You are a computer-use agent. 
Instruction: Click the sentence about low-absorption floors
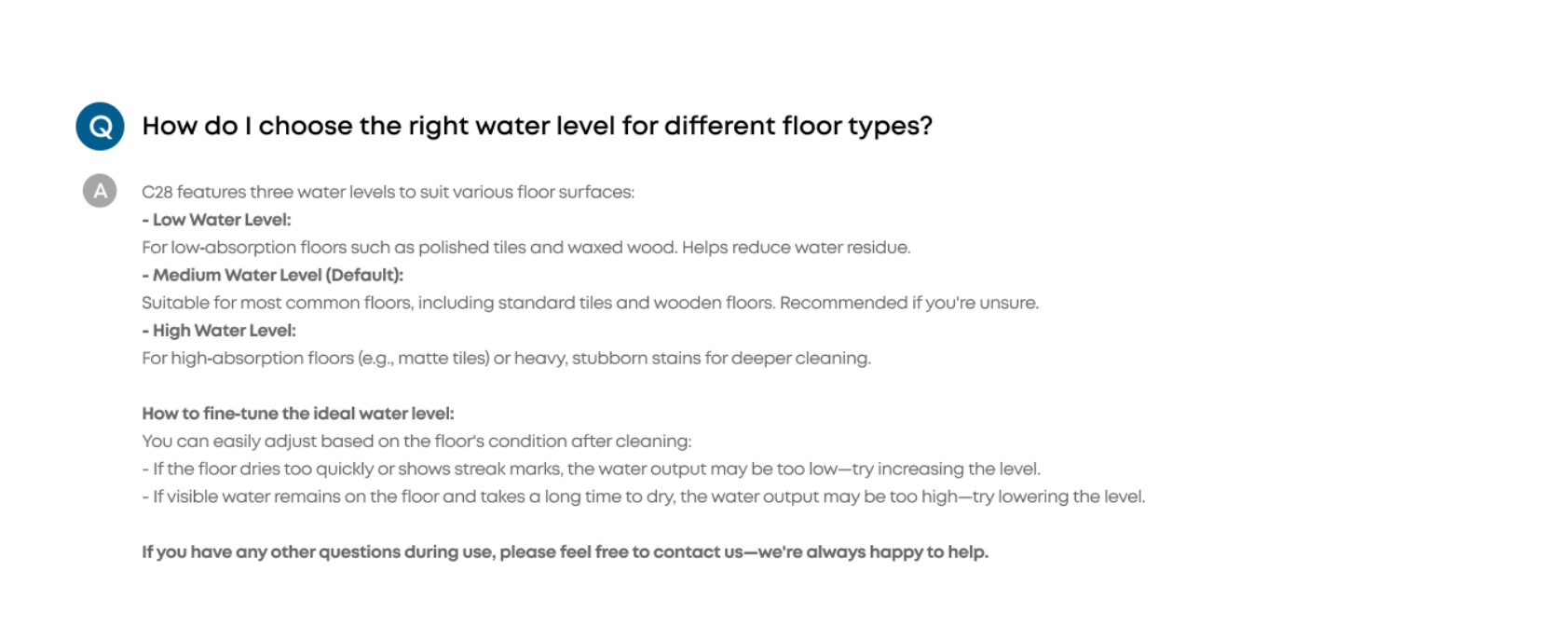pyautogui.click(x=526, y=248)
